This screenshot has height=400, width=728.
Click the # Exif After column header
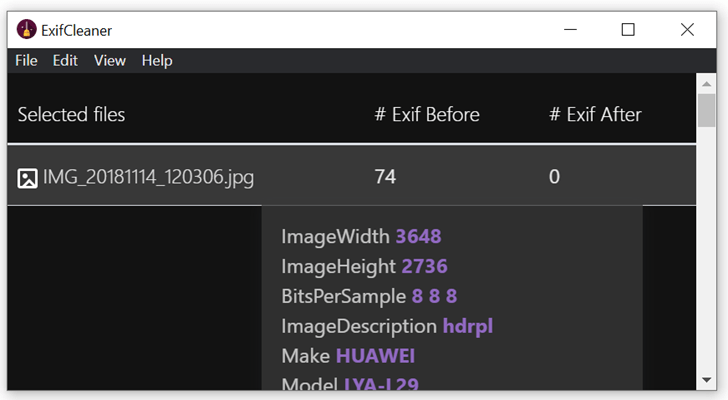[x=595, y=115]
